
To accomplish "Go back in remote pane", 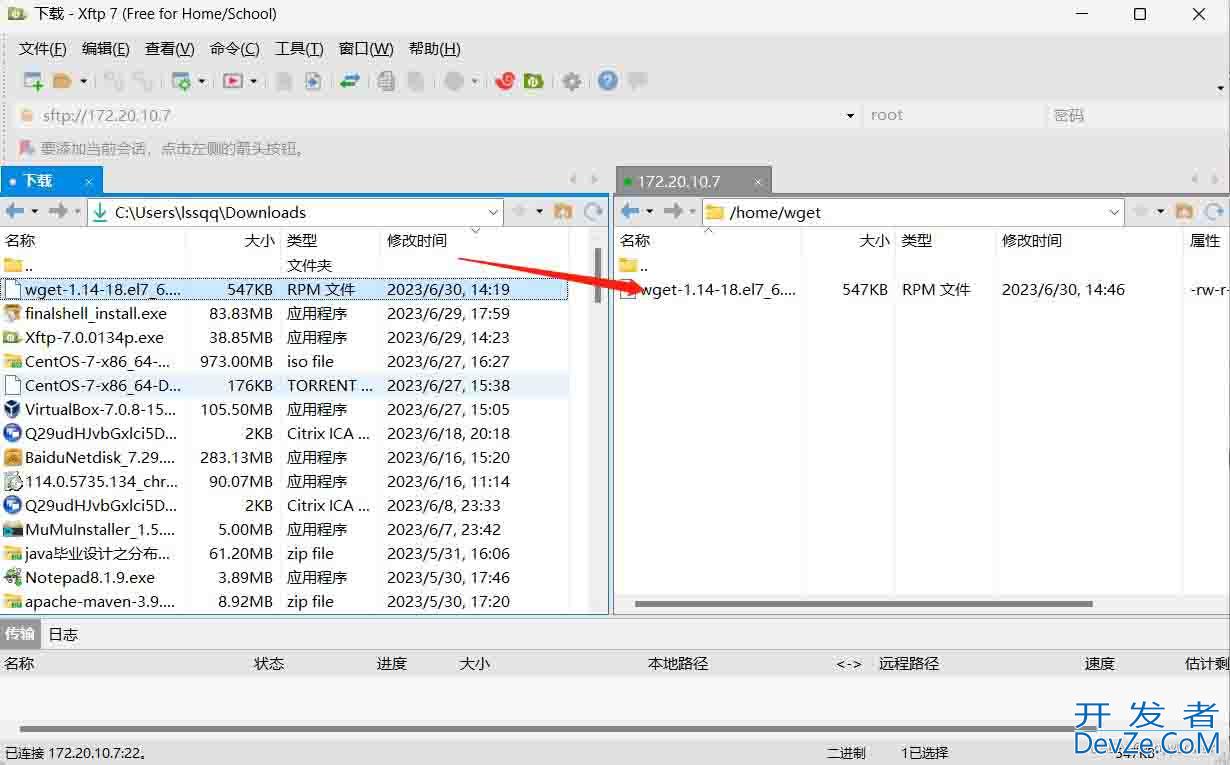I will click(x=630, y=211).
